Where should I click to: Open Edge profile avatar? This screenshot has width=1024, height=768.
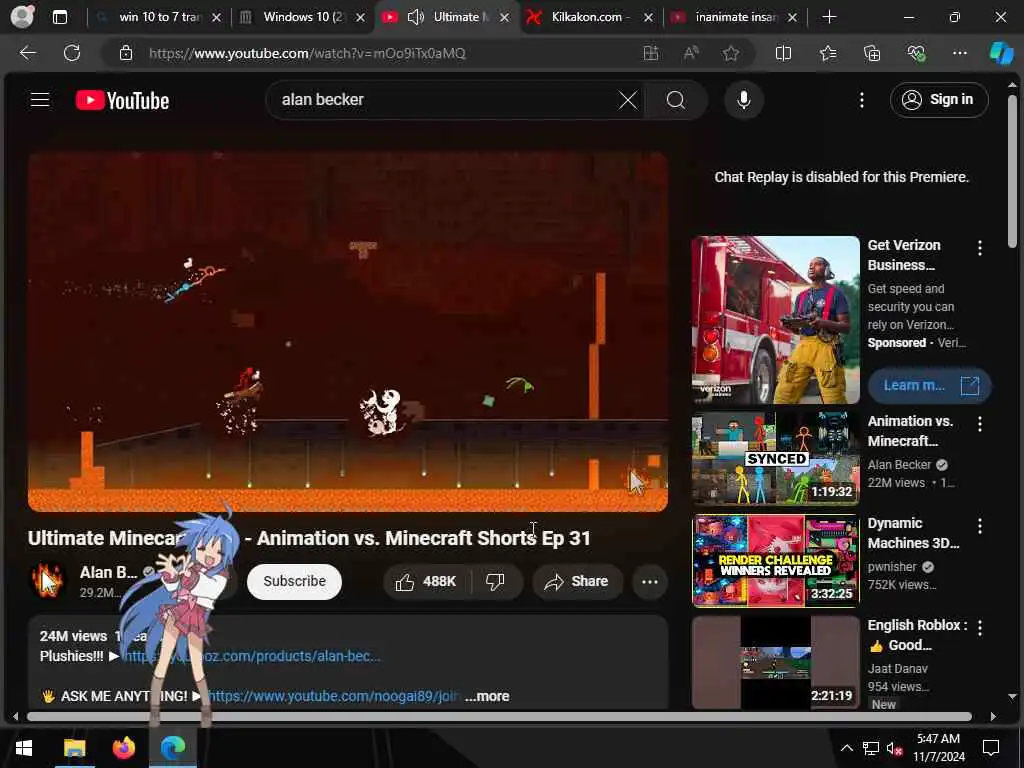click(22, 17)
